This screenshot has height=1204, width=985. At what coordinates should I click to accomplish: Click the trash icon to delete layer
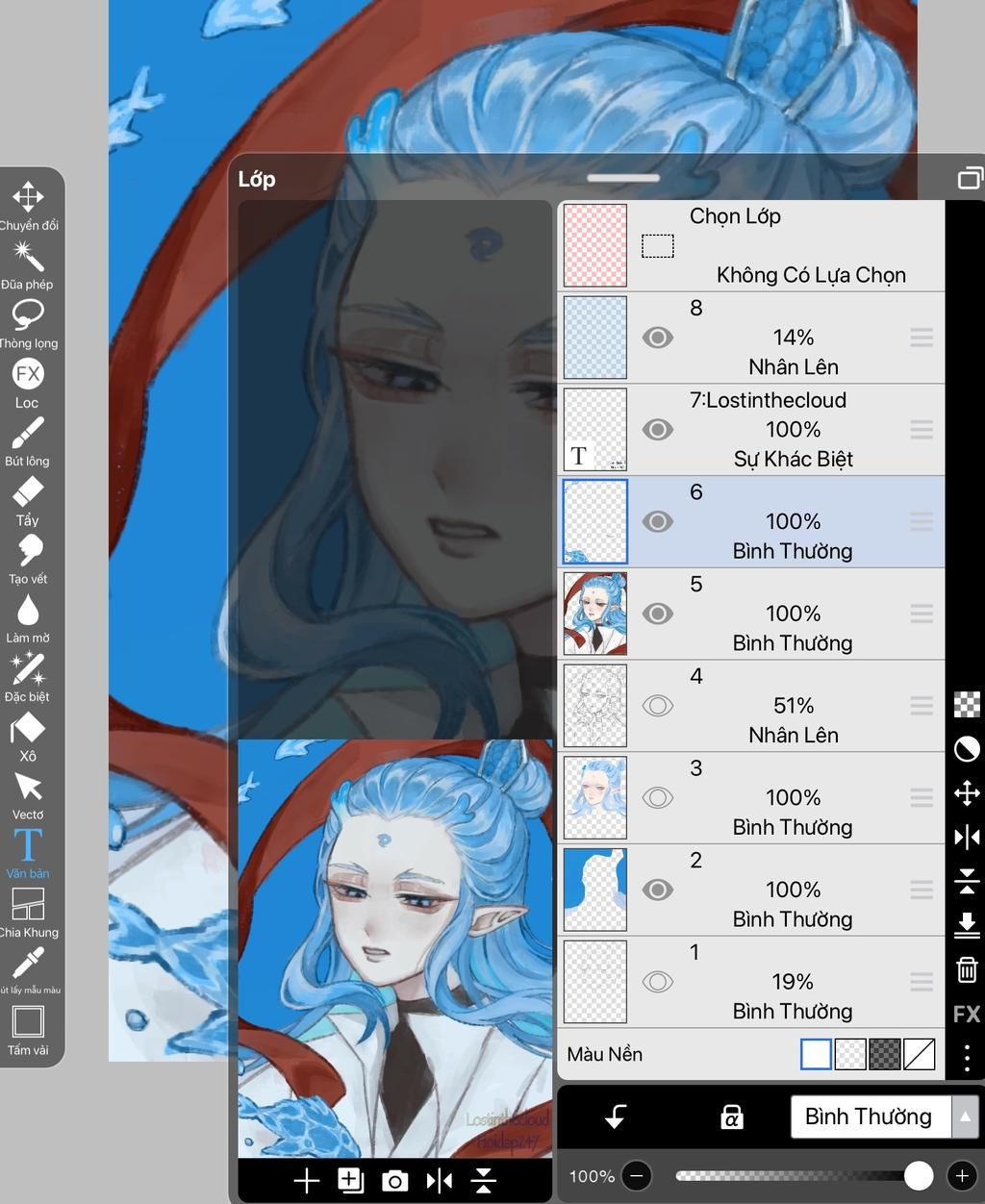pos(967,969)
